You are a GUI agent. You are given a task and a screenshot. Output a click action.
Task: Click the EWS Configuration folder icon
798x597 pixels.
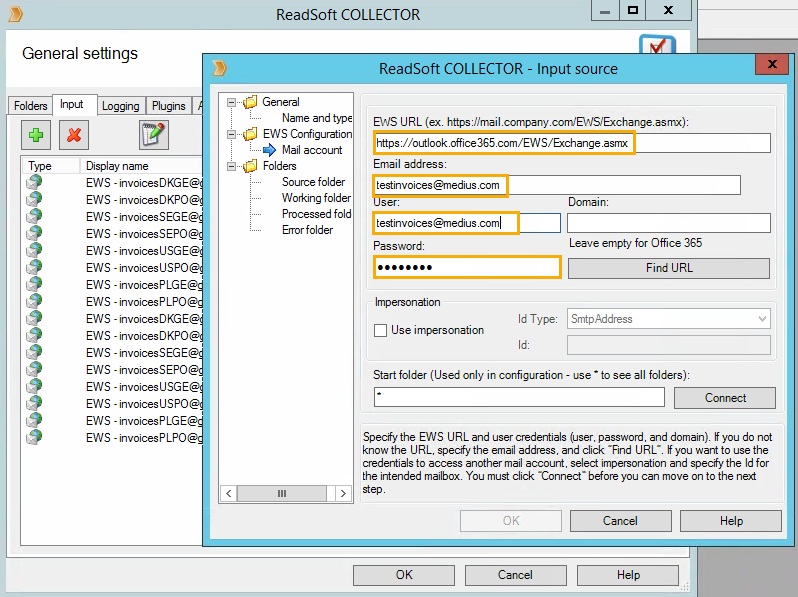(x=250, y=134)
